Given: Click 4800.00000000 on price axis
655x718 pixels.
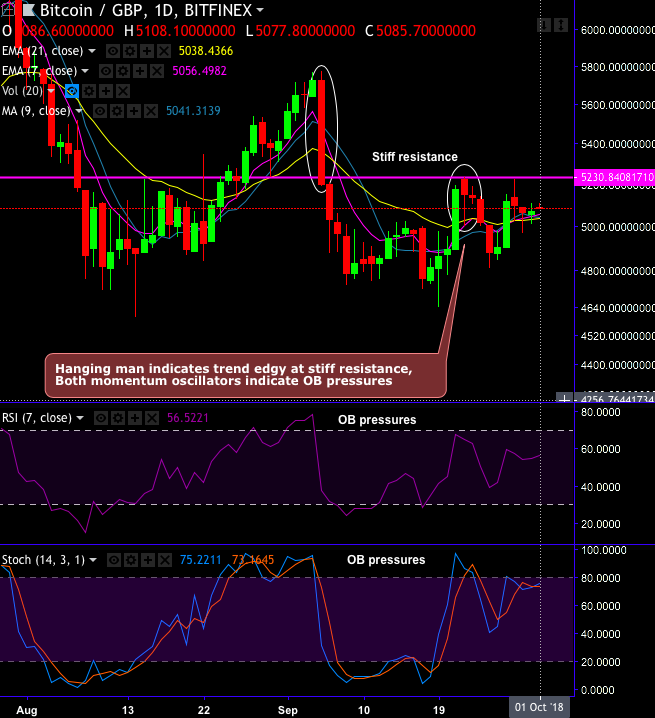Looking at the screenshot, I should point(617,271).
